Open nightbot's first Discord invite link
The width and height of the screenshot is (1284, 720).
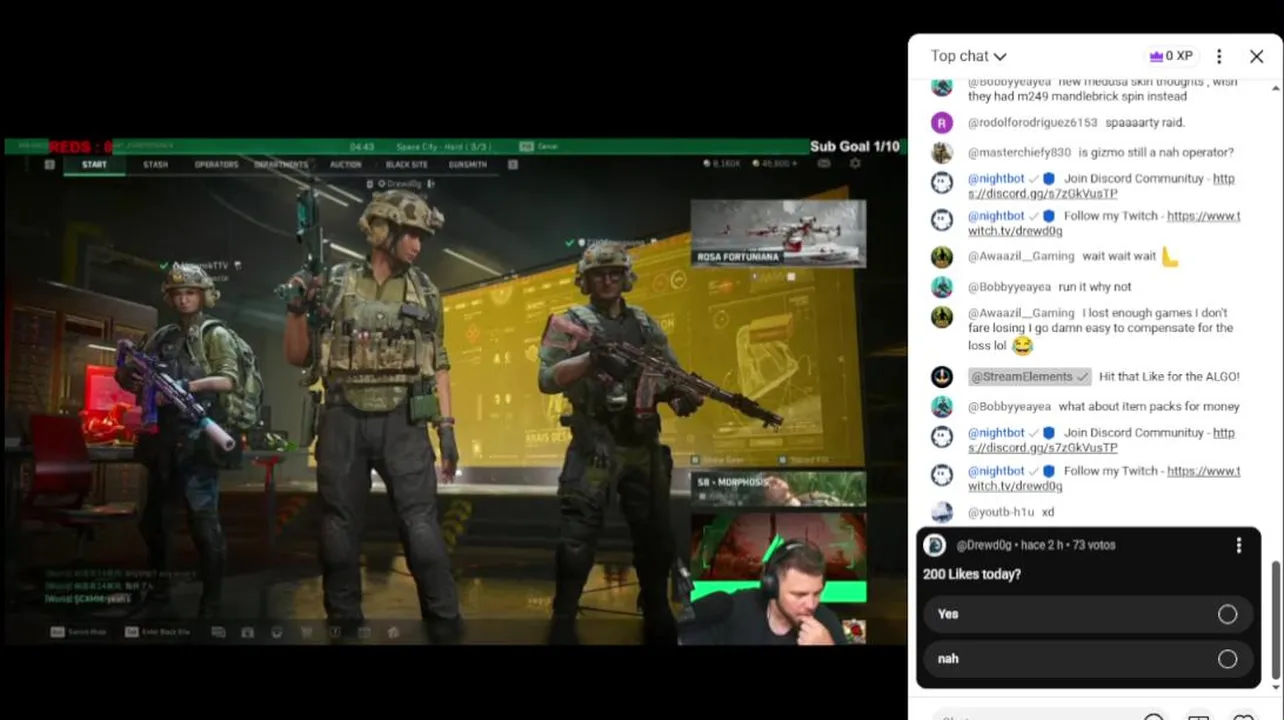(x=1101, y=186)
